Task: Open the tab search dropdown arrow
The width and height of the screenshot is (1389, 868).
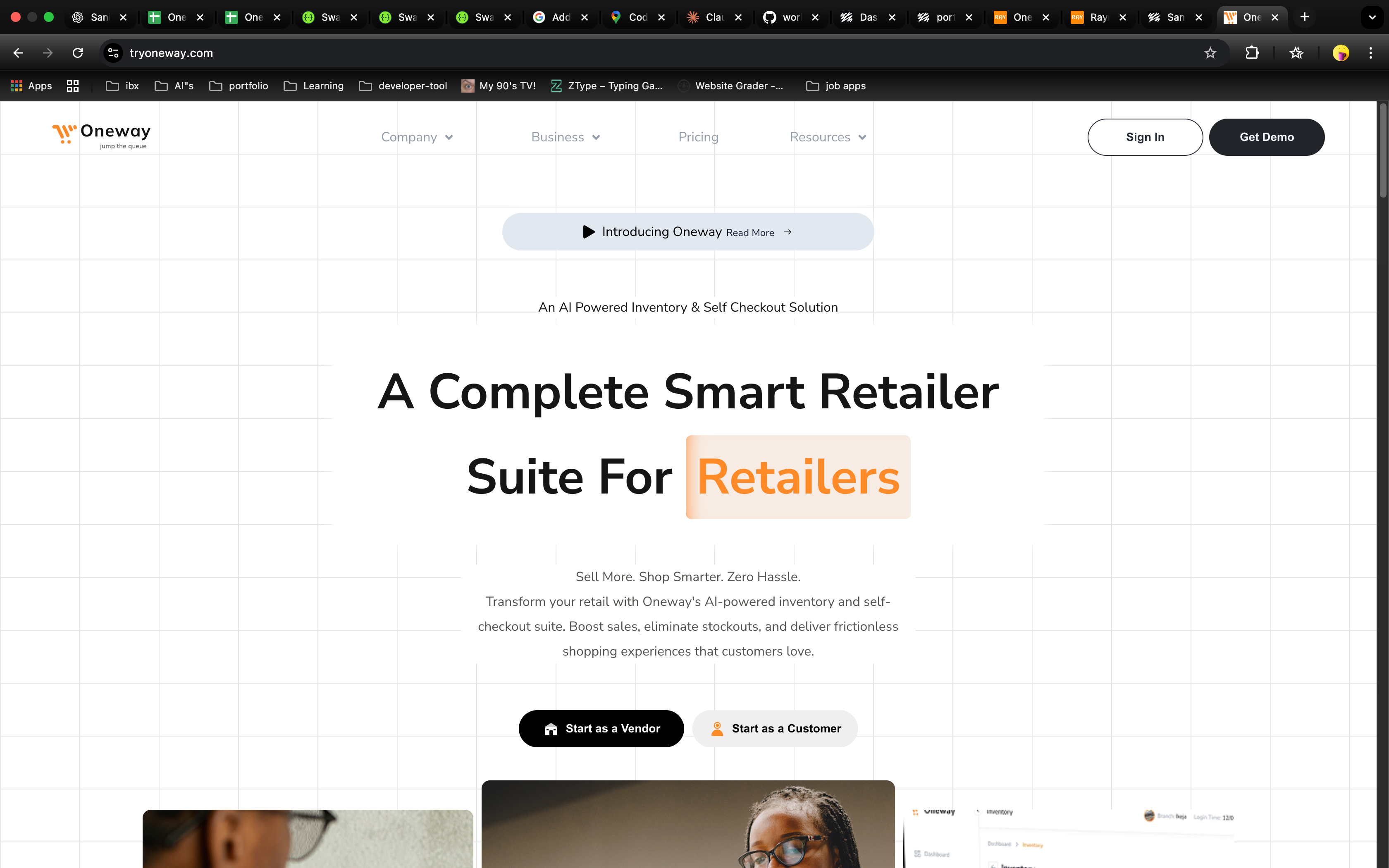Action: [x=1372, y=17]
